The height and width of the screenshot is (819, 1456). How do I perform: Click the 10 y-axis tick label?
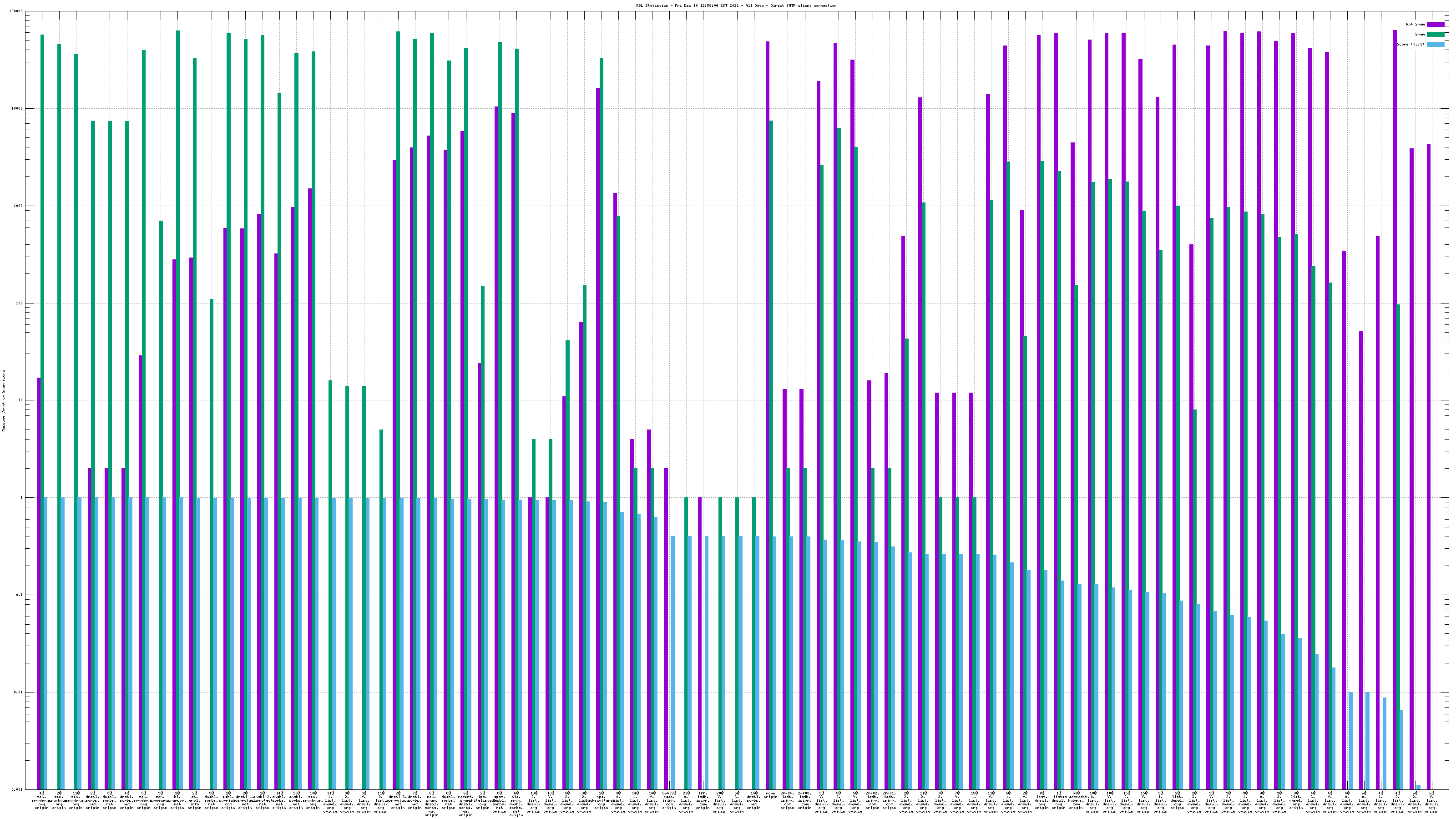point(21,401)
